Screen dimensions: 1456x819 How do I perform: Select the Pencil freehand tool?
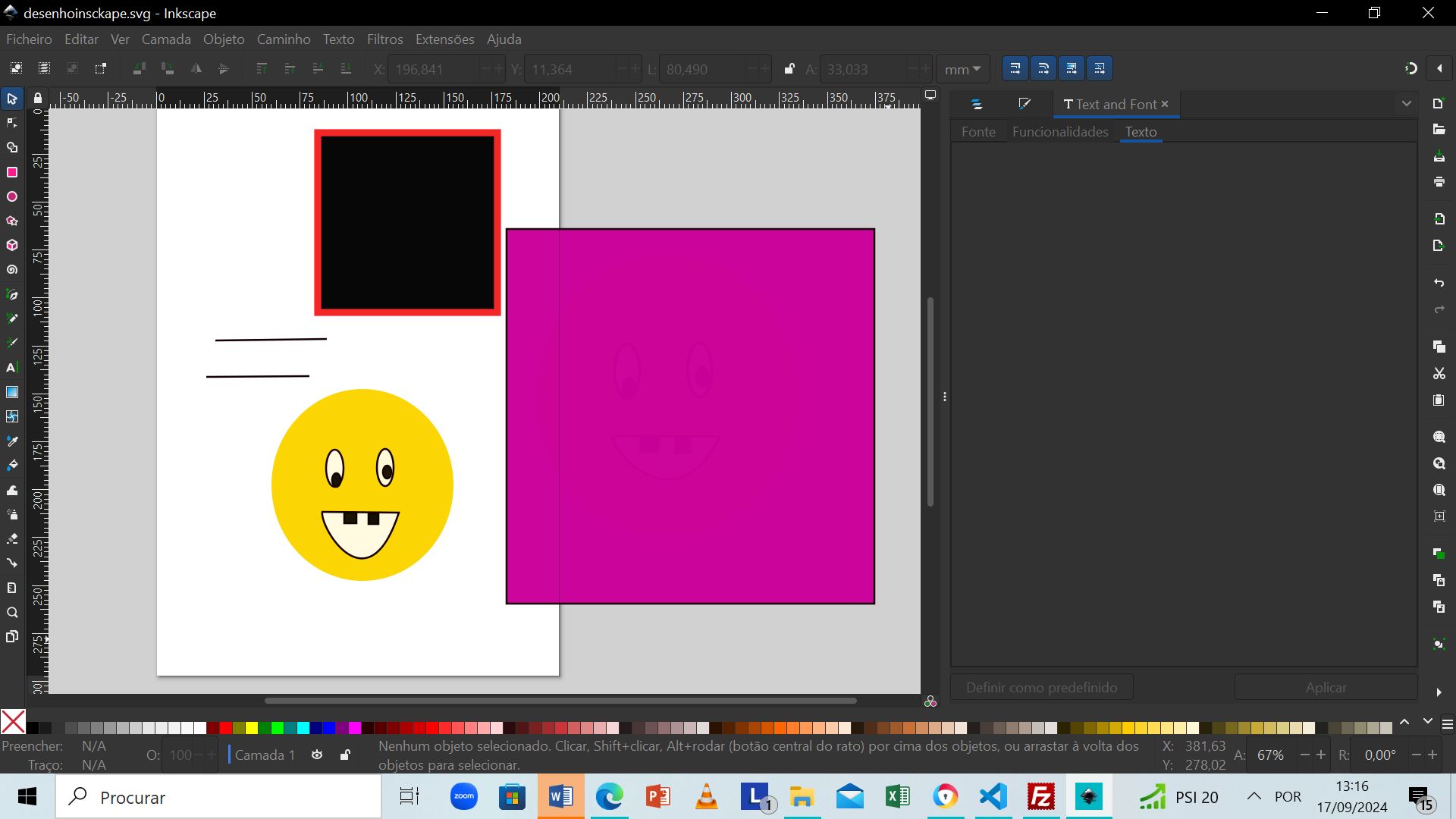(12, 318)
